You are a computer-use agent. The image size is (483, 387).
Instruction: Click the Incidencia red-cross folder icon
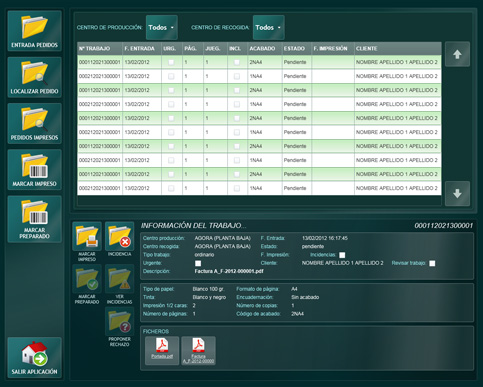[119, 236]
